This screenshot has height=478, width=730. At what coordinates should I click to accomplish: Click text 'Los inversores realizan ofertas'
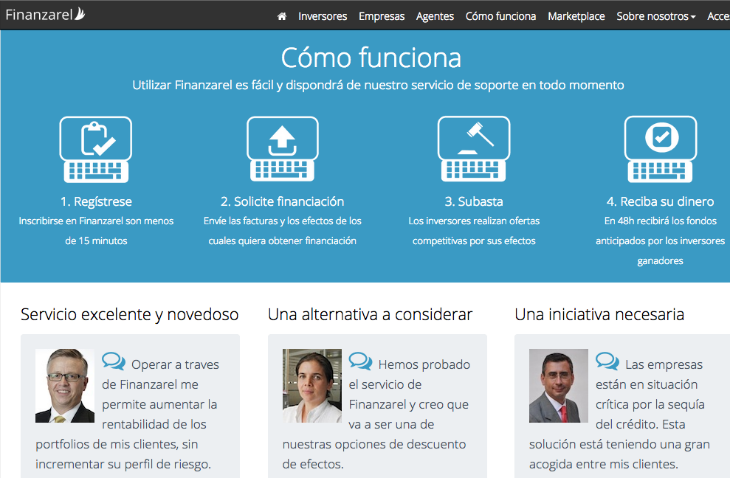click(474, 221)
